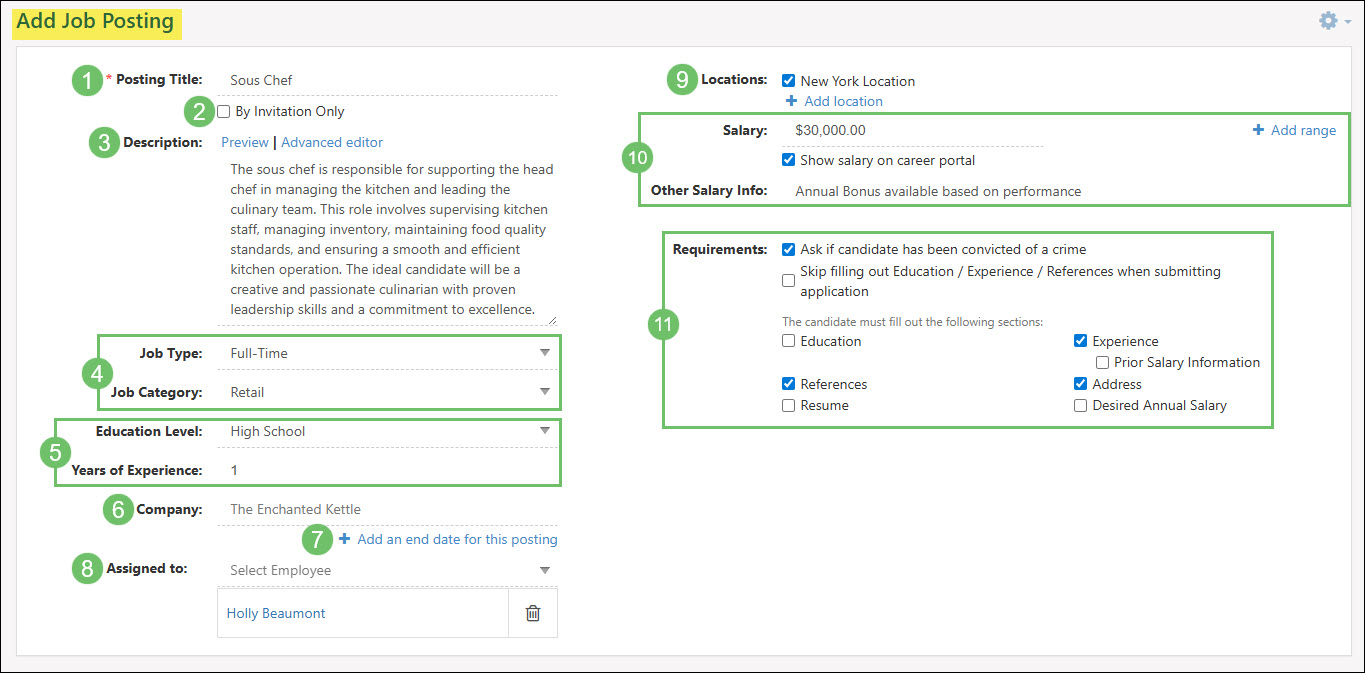The image size is (1365, 673).
Task: Tick the Prior Salary Information checkbox
Action: 1103,363
